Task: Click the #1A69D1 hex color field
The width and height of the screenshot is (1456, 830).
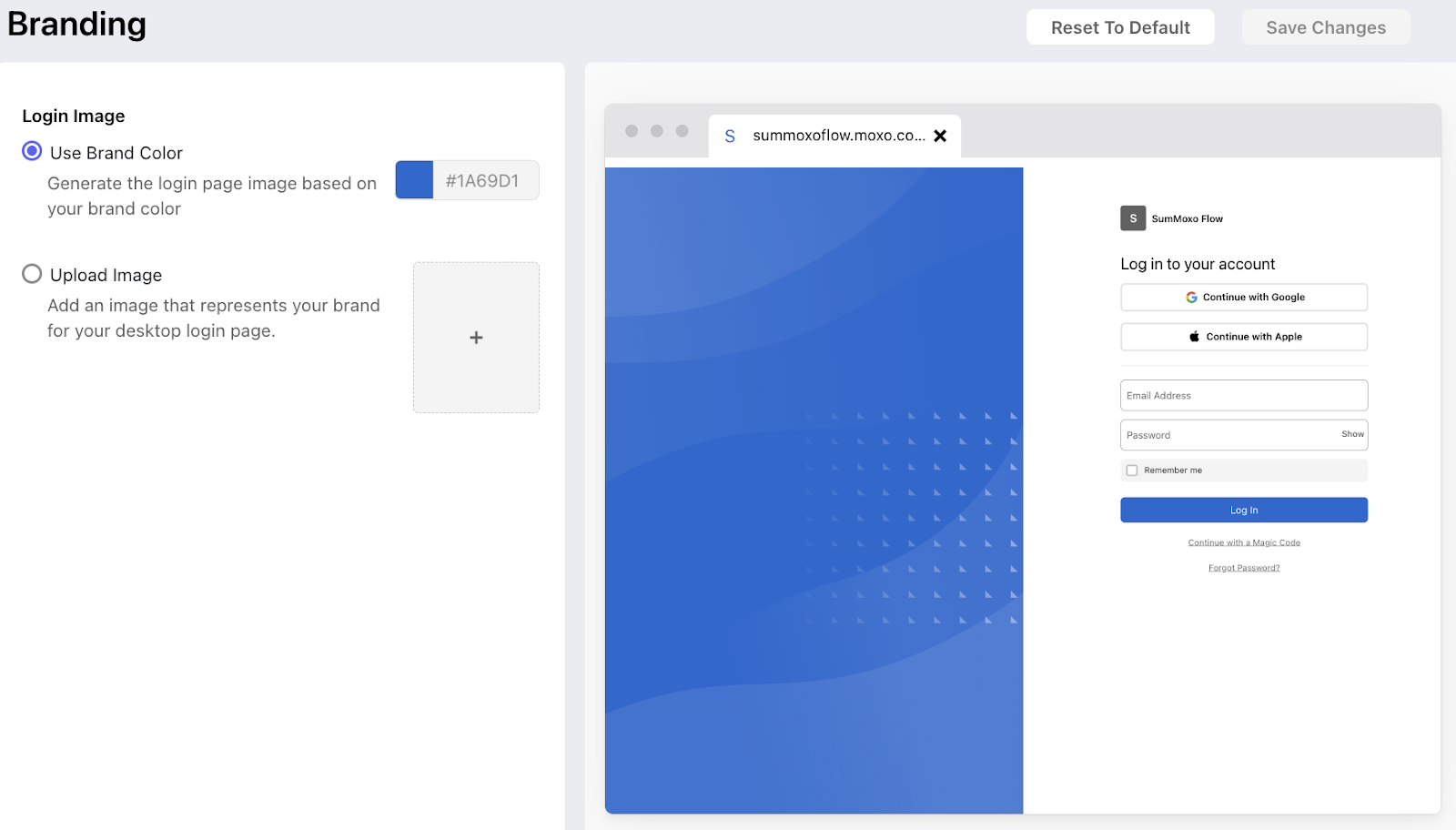Action: [485, 180]
